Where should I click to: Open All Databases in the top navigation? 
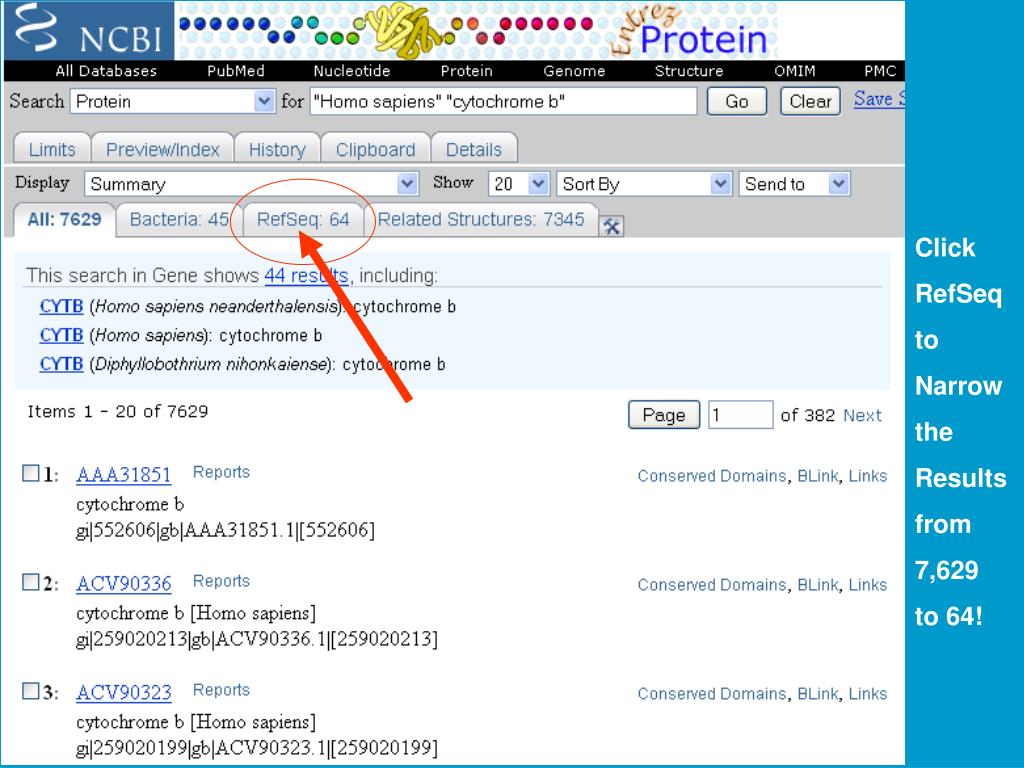106,71
